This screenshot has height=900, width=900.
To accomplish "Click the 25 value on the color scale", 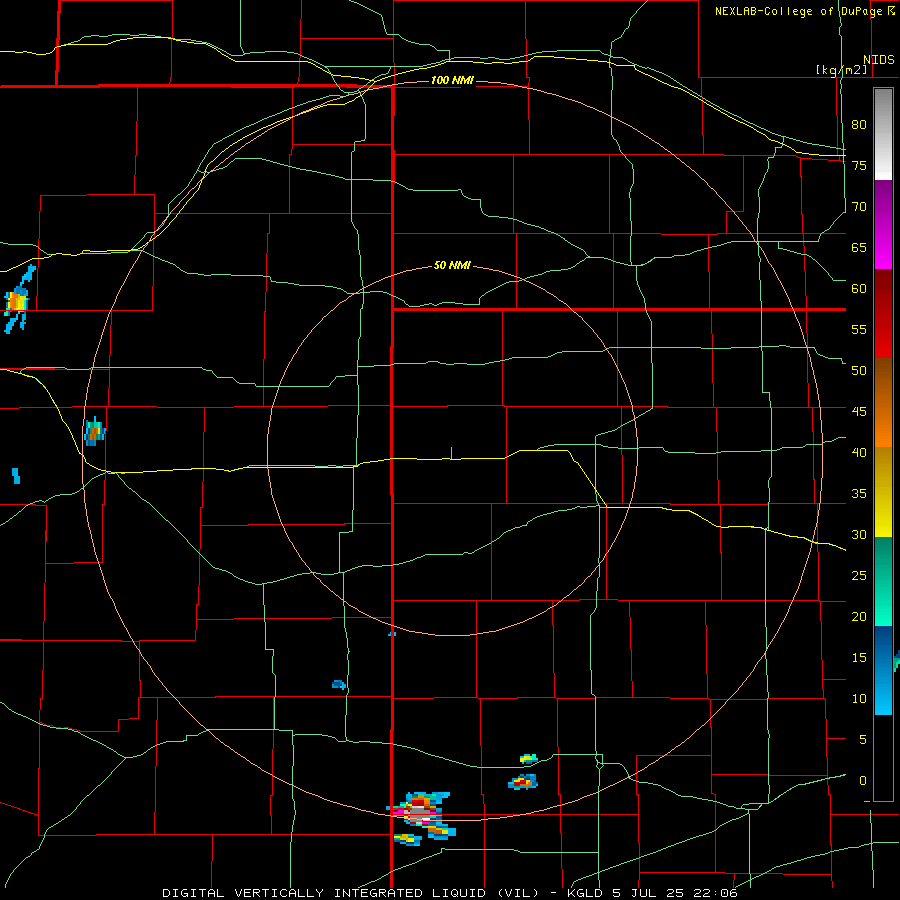I will coord(859,576).
